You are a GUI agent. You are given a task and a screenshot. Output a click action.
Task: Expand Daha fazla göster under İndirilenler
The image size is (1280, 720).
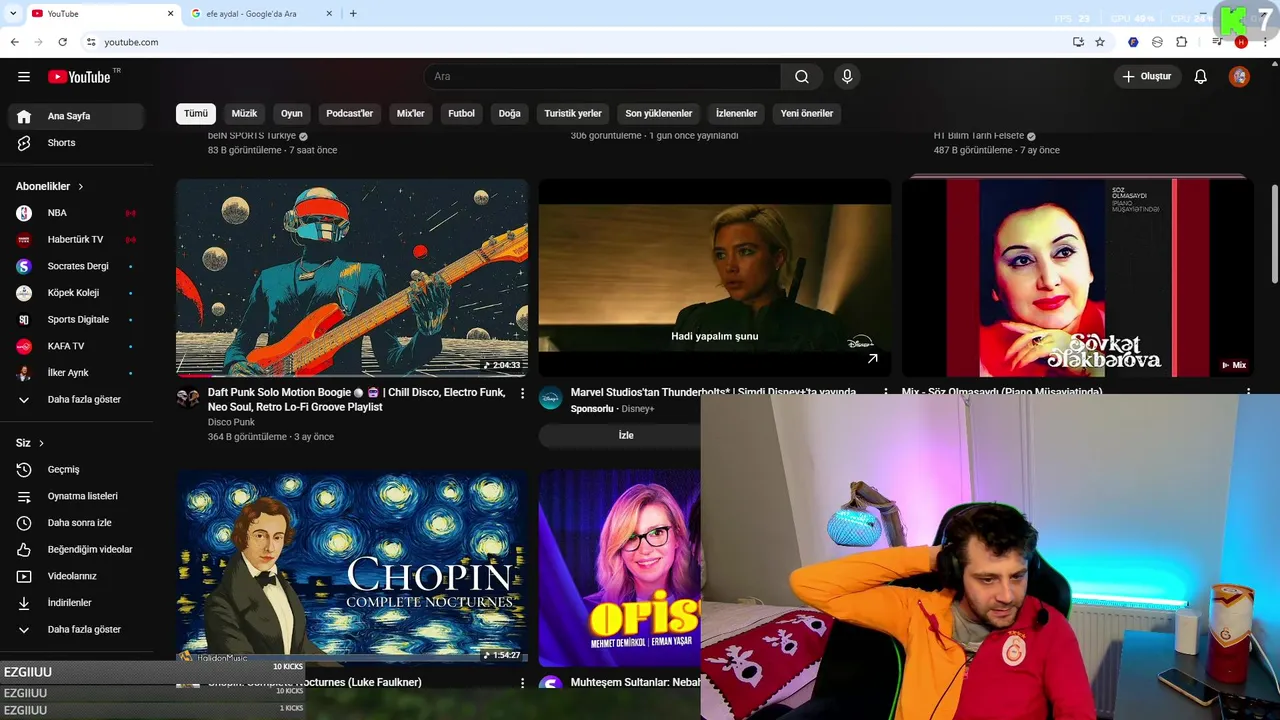tap(76, 630)
